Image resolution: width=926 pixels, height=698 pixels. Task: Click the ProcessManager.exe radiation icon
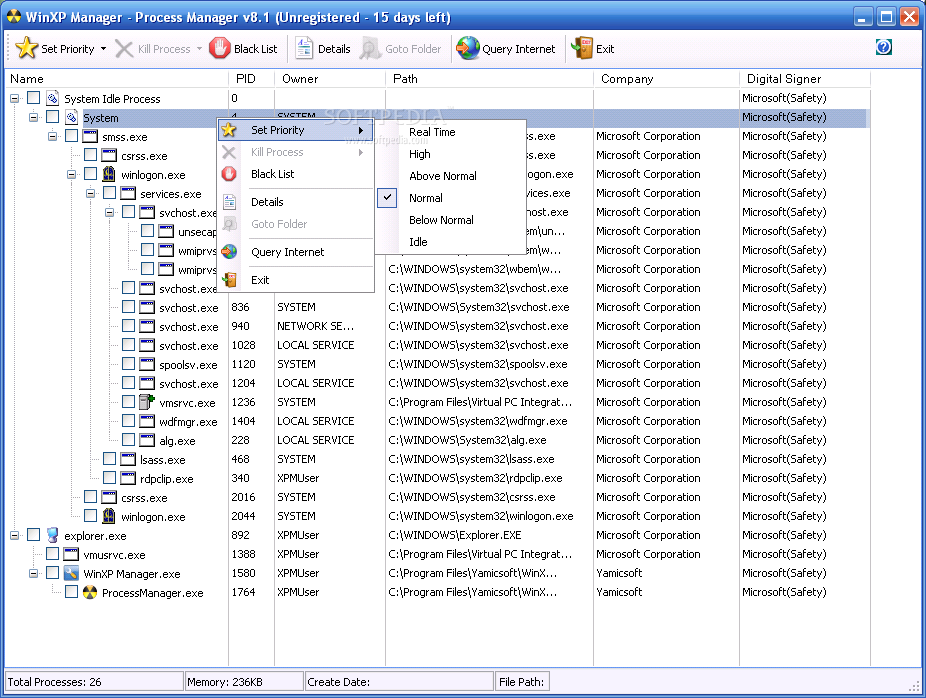click(90, 592)
